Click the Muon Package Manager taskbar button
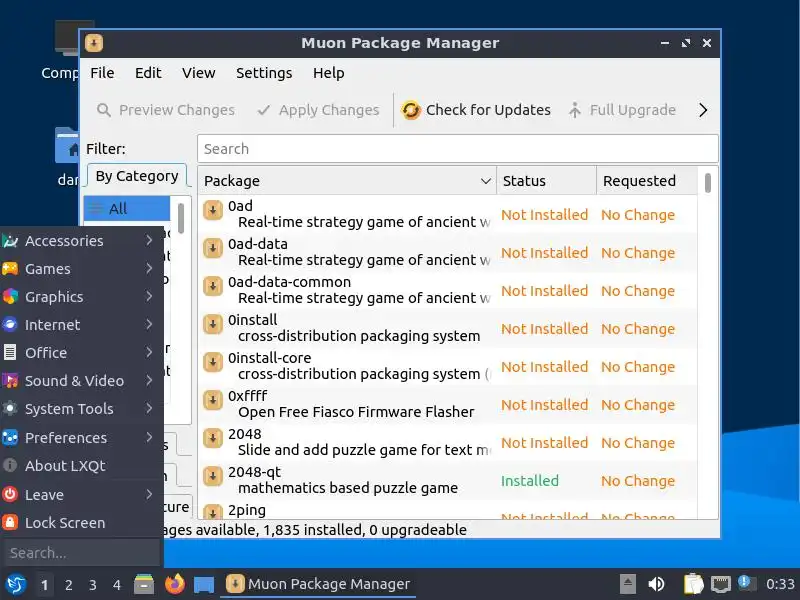 click(x=318, y=584)
